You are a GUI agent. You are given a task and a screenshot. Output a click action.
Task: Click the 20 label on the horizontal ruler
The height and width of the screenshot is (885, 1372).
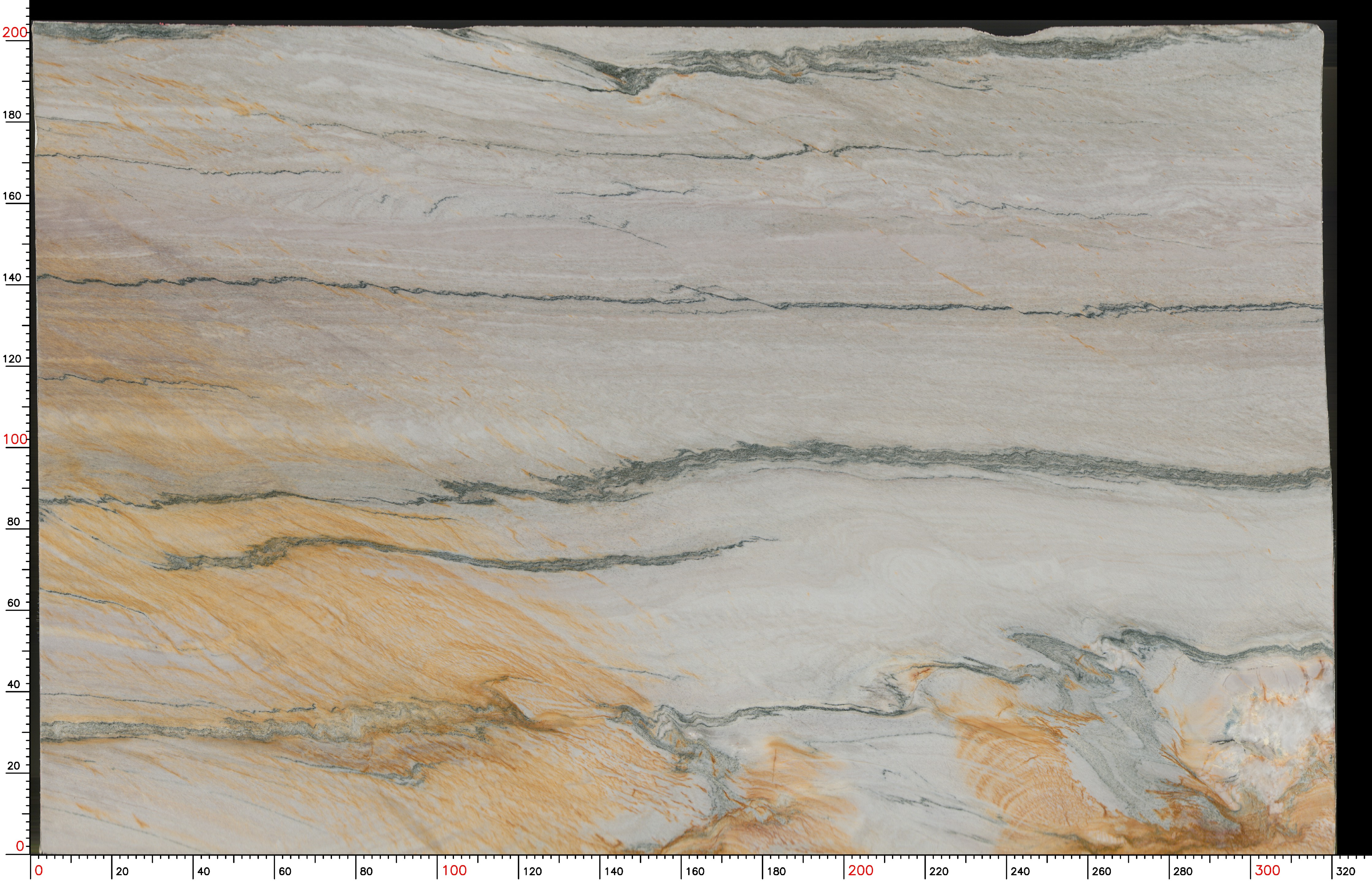point(122,871)
